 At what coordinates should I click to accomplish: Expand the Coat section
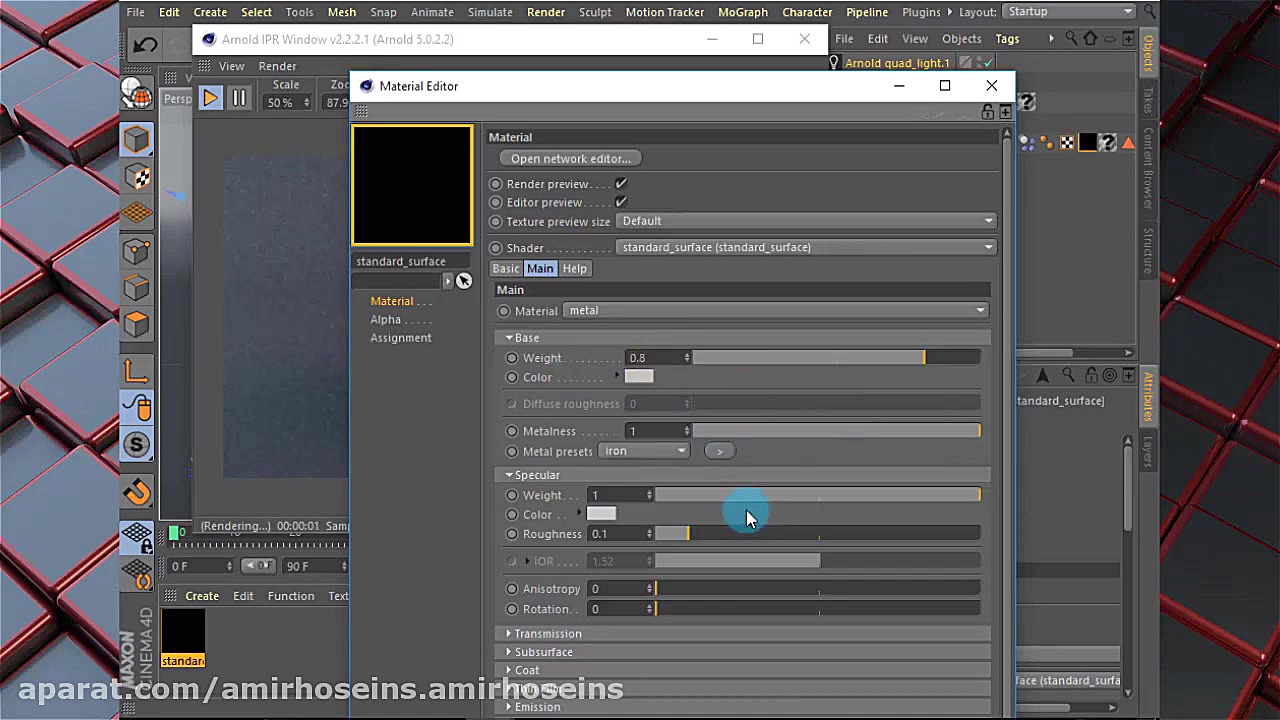(509, 670)
